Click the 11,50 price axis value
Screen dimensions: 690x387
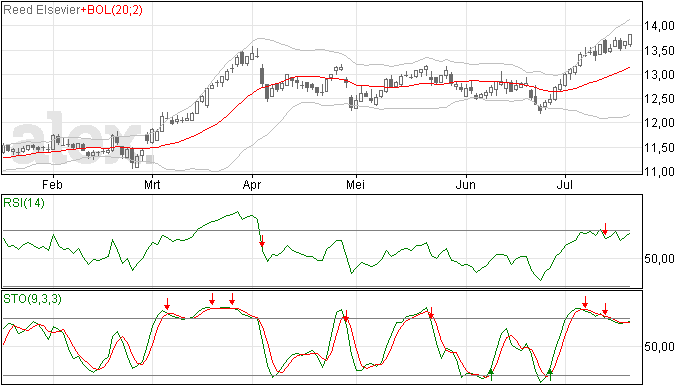[659, 148]
